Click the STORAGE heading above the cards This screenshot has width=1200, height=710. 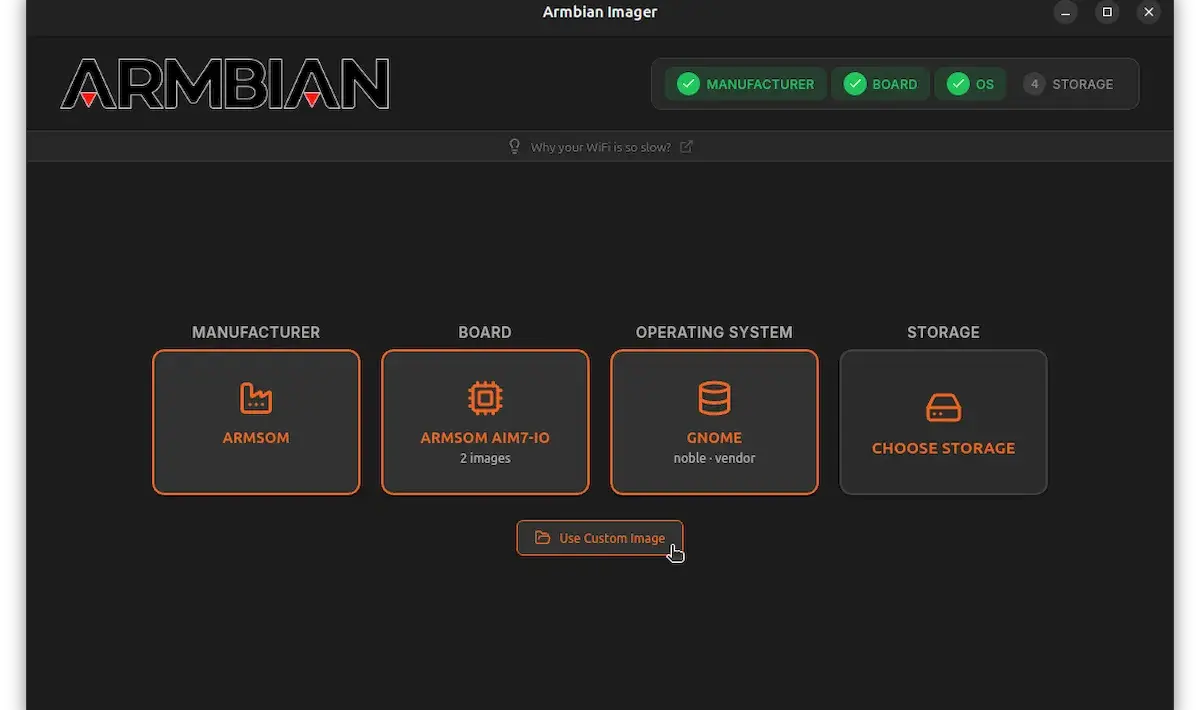coord(943,332)
